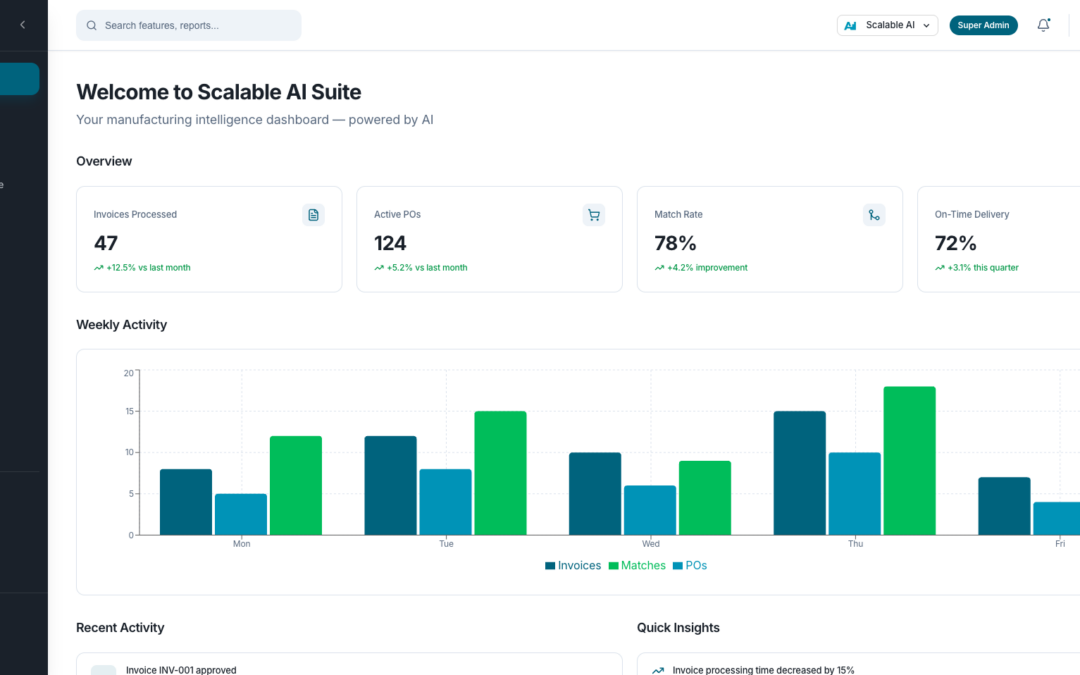Click the search features, reports input field
The image size is (1080, 675).
coord(188,24)
